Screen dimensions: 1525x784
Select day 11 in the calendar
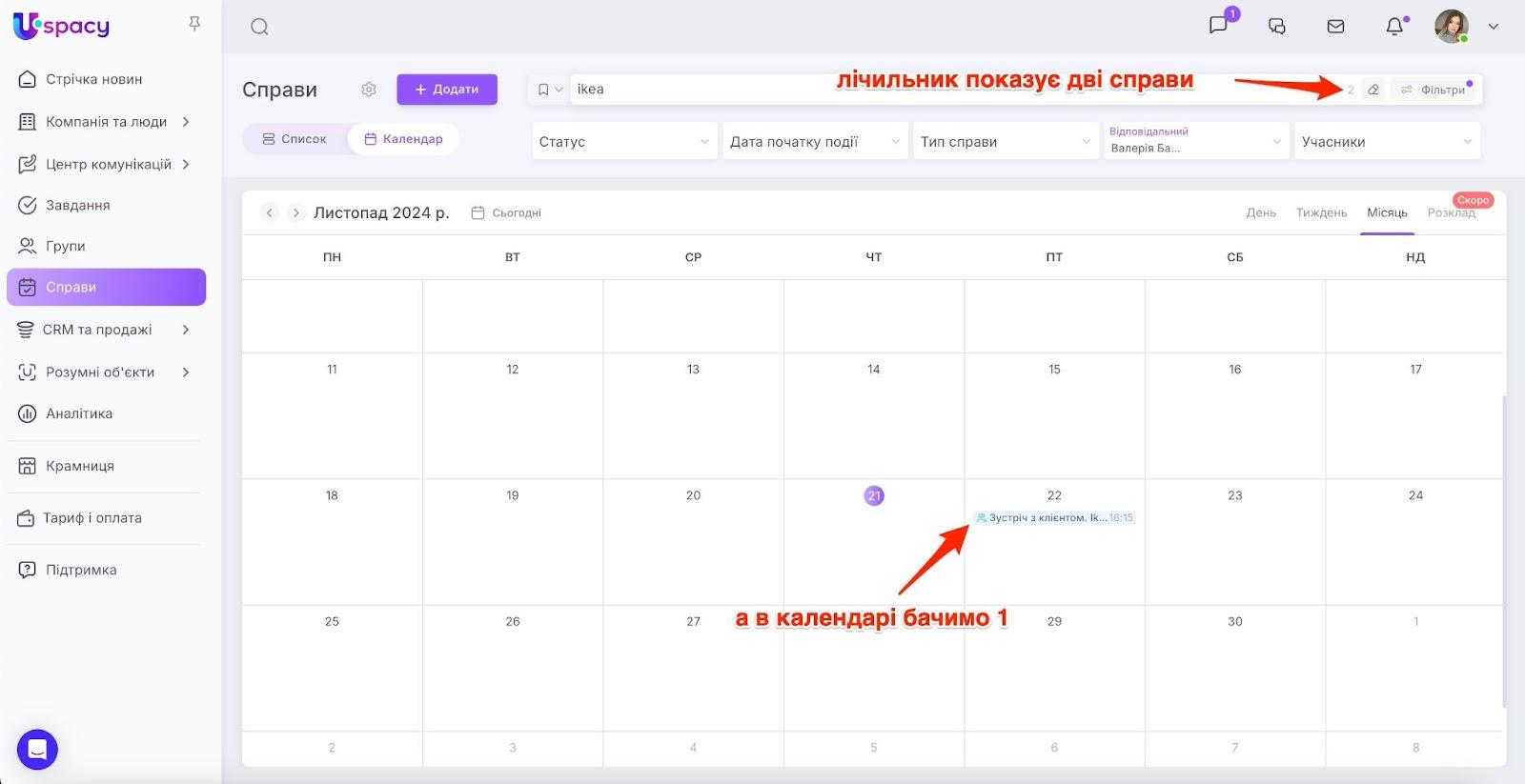(332, 370)
